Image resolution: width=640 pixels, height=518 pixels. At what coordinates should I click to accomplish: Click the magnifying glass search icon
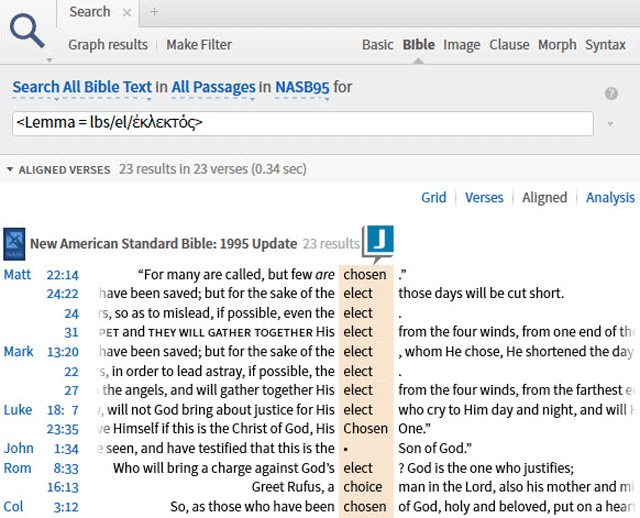pos(27,31)
